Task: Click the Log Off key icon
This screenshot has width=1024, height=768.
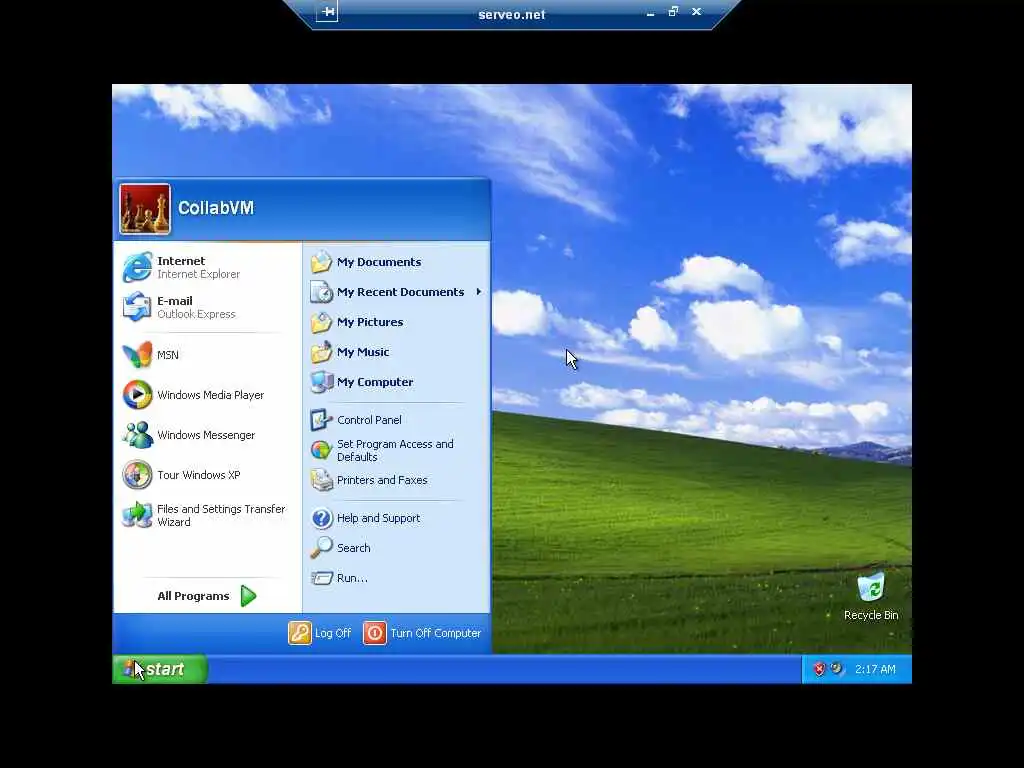Action: pos(300,633)
